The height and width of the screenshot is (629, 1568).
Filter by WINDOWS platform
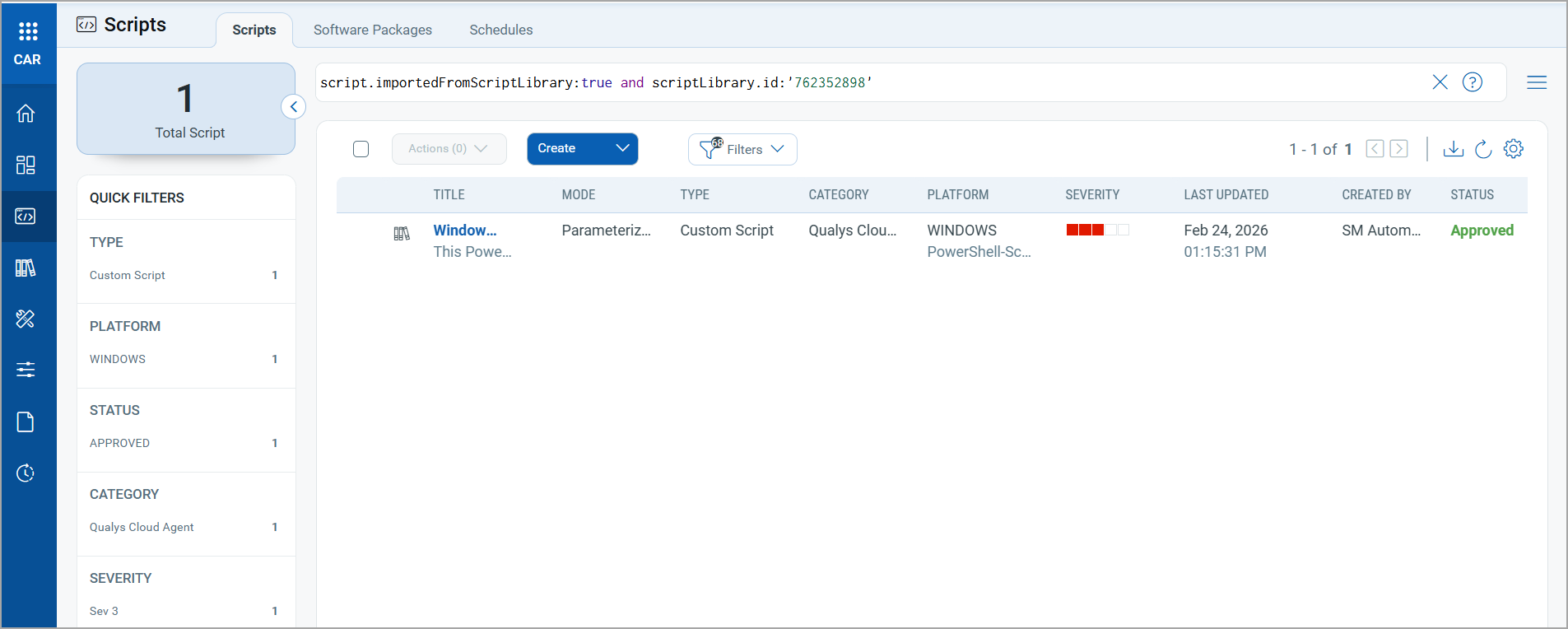pos(118,359)
